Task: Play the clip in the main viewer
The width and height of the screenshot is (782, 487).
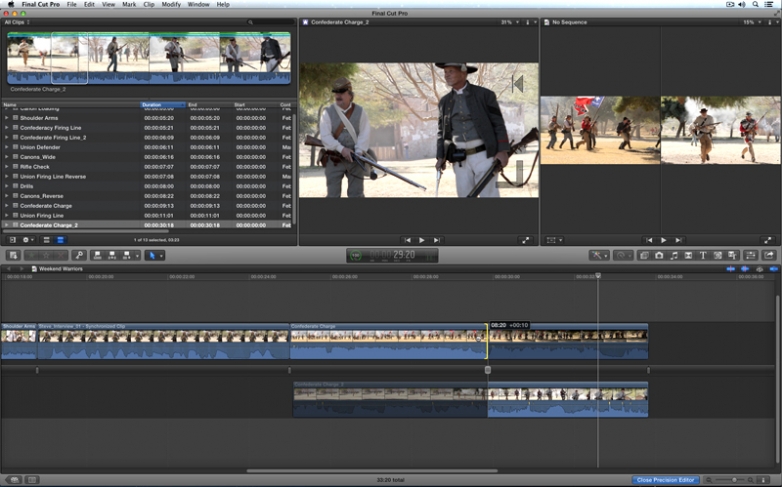Action: point(421,240)
